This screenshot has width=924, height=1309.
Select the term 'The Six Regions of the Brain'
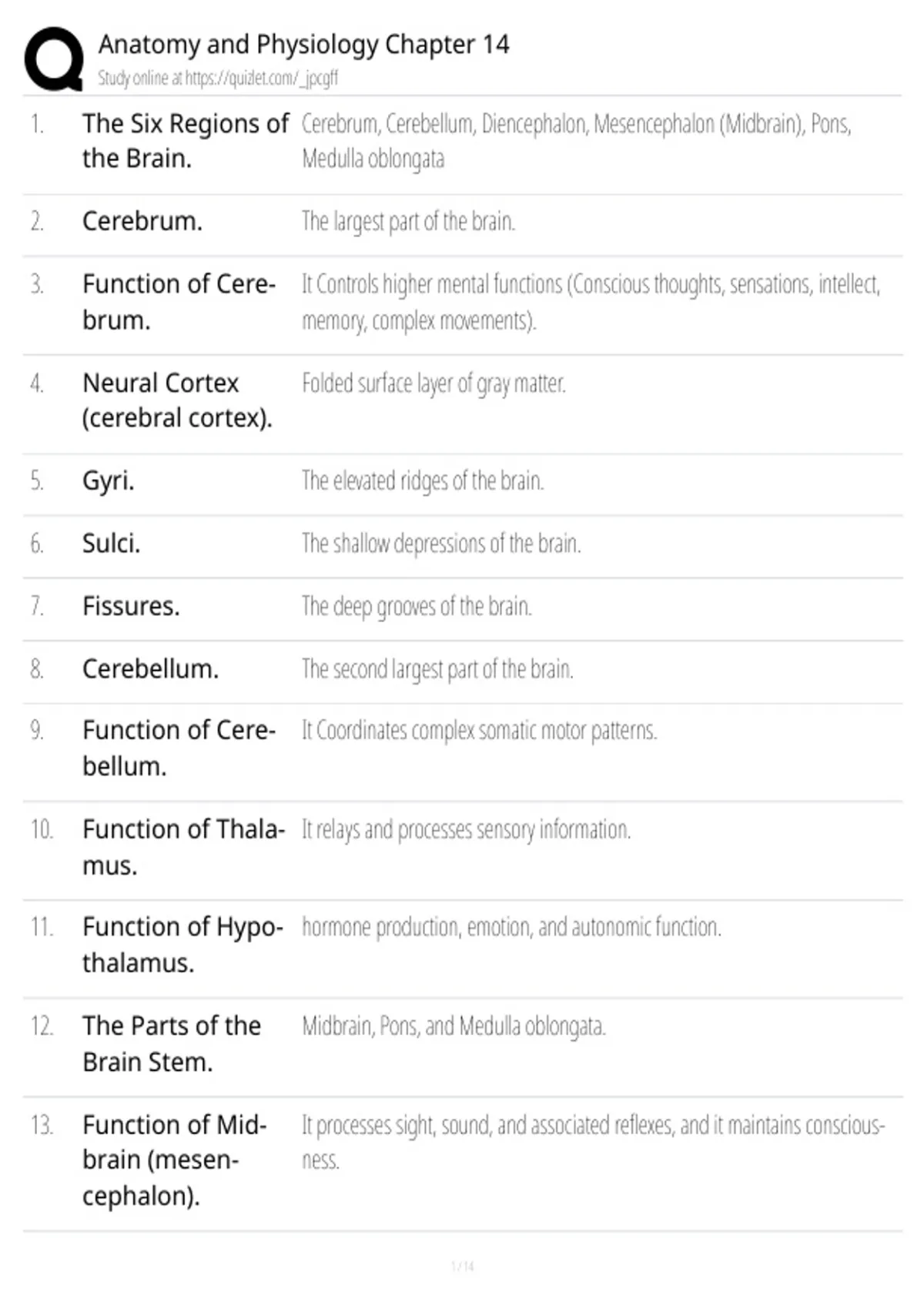tap(186, 141)
